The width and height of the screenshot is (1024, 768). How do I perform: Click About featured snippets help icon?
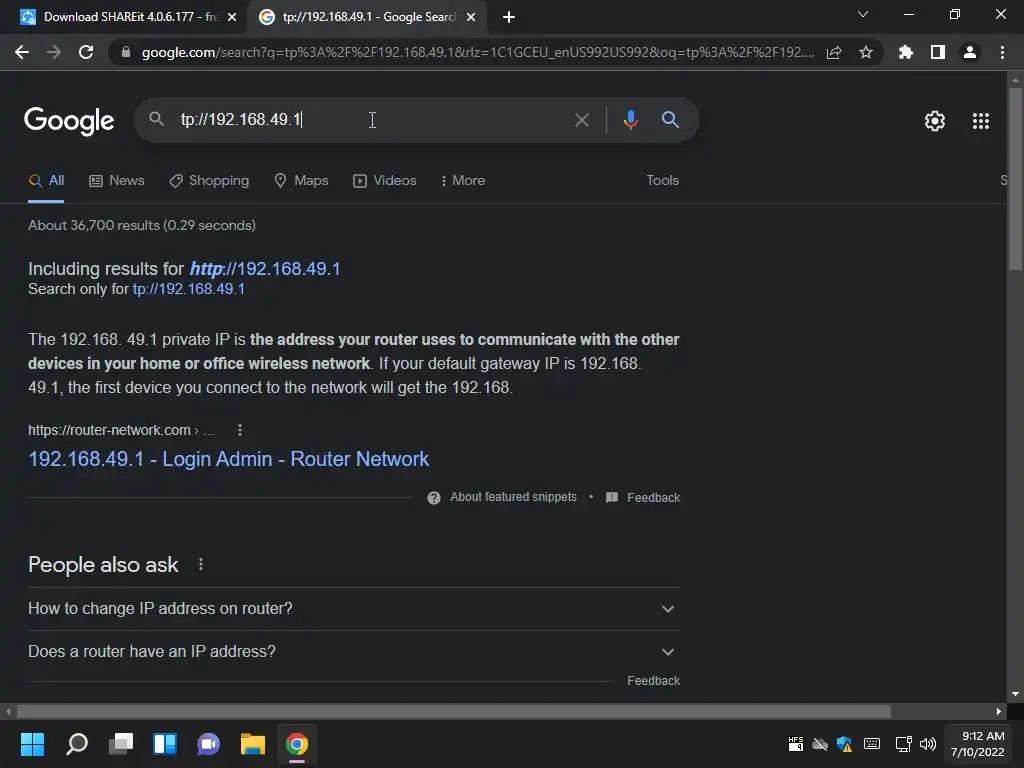434,498
